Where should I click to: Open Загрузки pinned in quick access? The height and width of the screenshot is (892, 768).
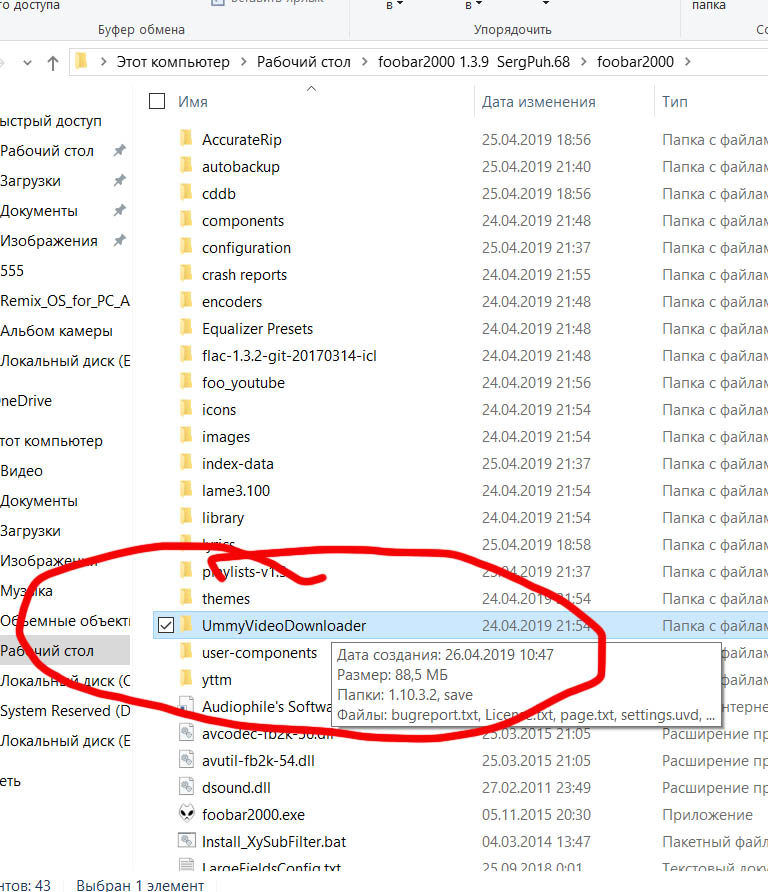[30, 181]
